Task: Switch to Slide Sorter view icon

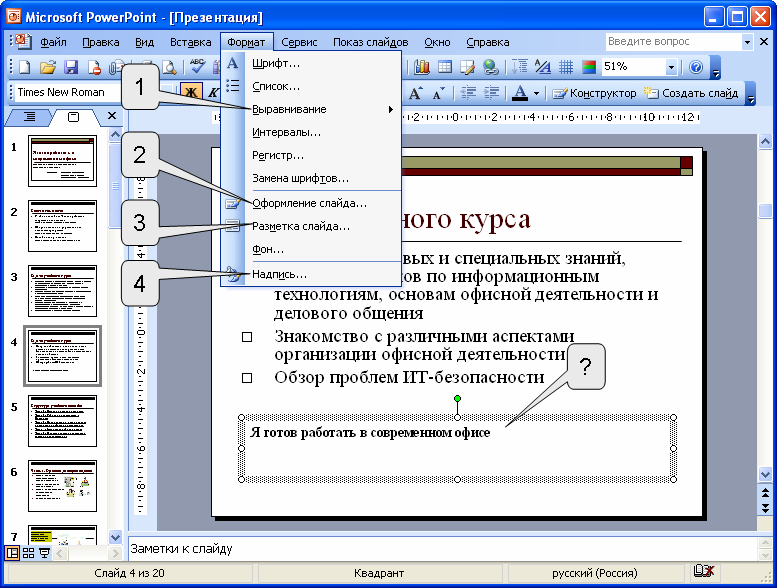Action: (x=28, y=553)
